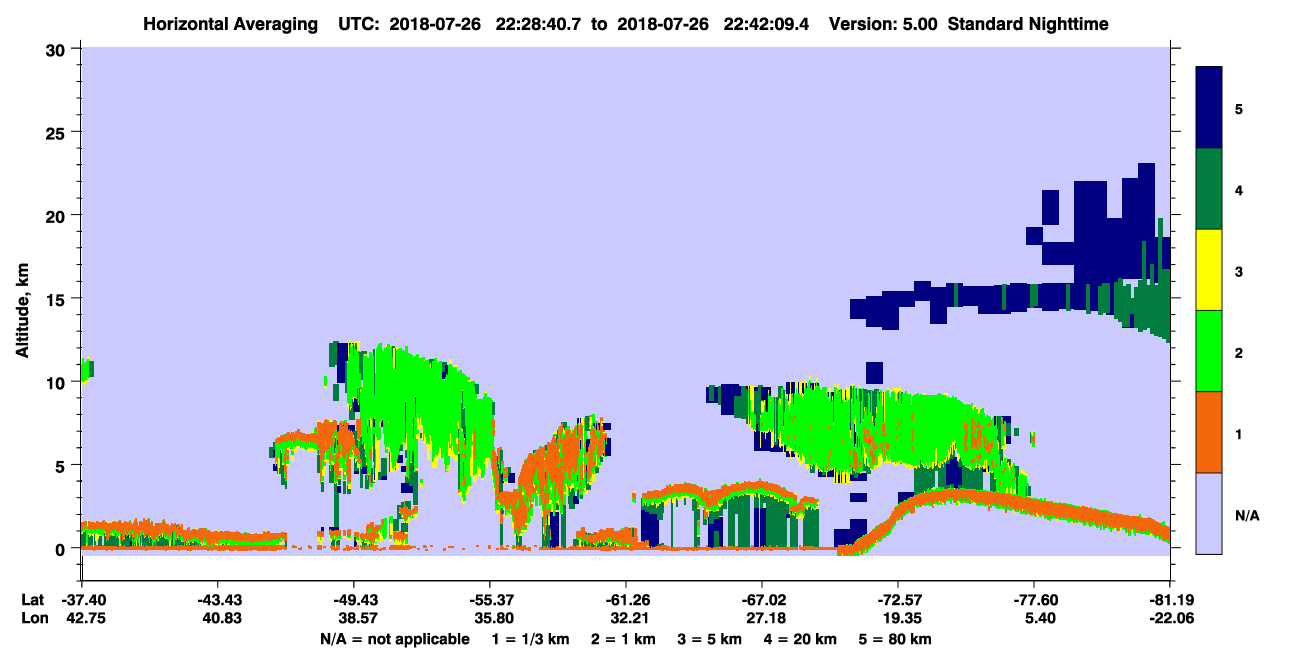Click the legend text '4 = 20 km'
Viewport: 1300px width, 667px height.
pos(801,639)
